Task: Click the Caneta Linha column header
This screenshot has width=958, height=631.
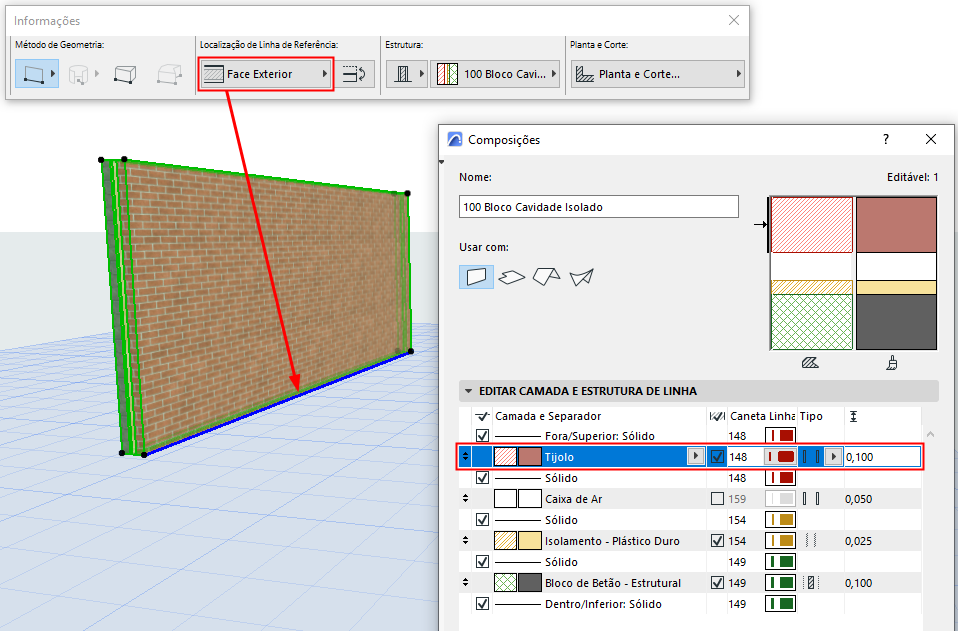Action: (x=762, y=416)
